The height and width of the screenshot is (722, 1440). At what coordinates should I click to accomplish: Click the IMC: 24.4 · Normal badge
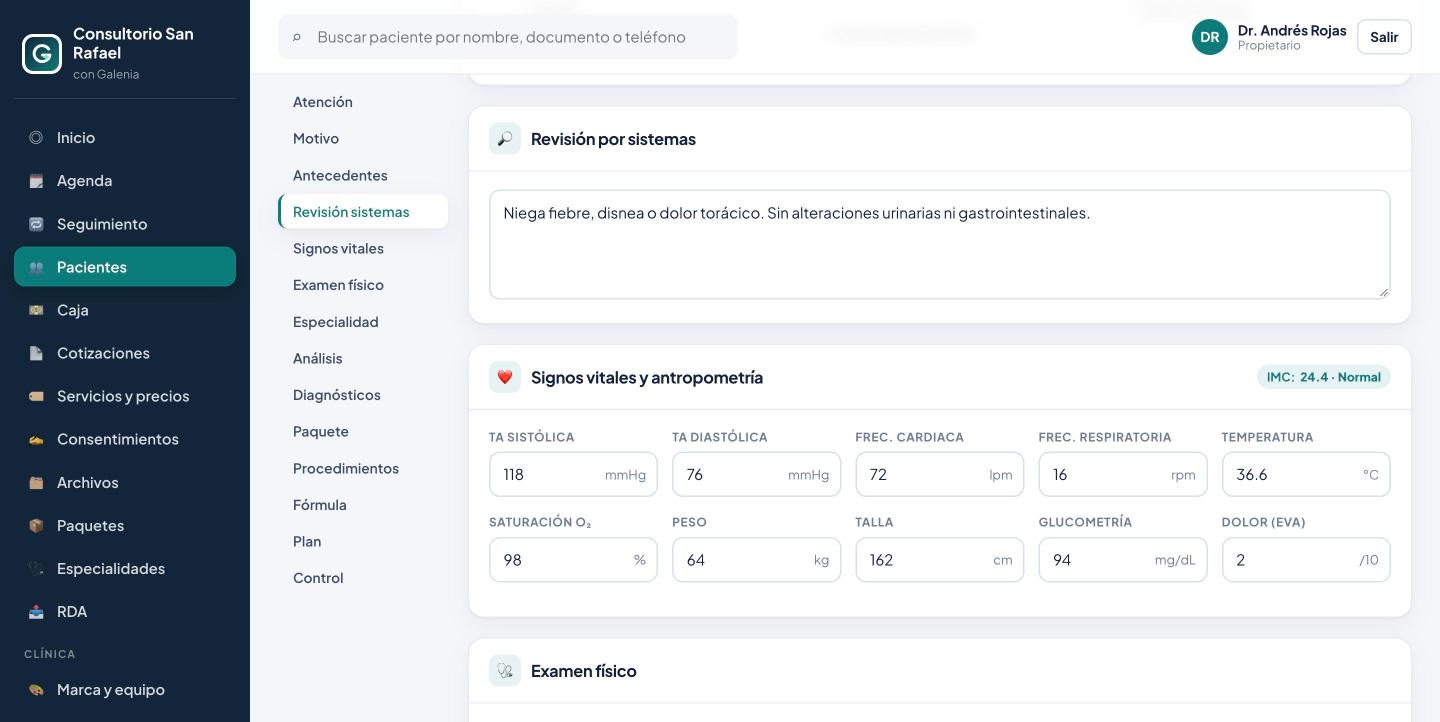click(x=1323, y=377)
